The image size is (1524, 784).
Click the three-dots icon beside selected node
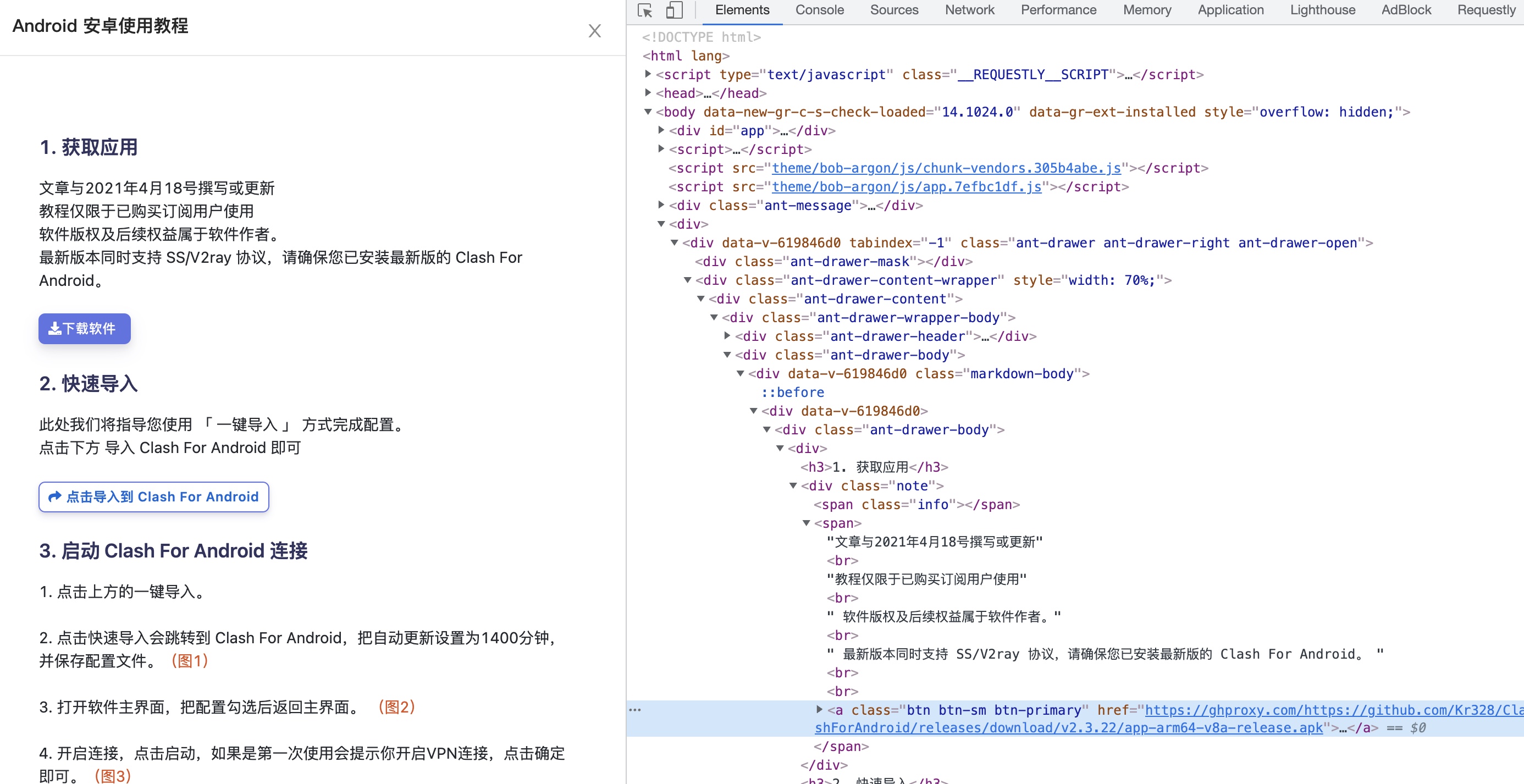point(635,709)
